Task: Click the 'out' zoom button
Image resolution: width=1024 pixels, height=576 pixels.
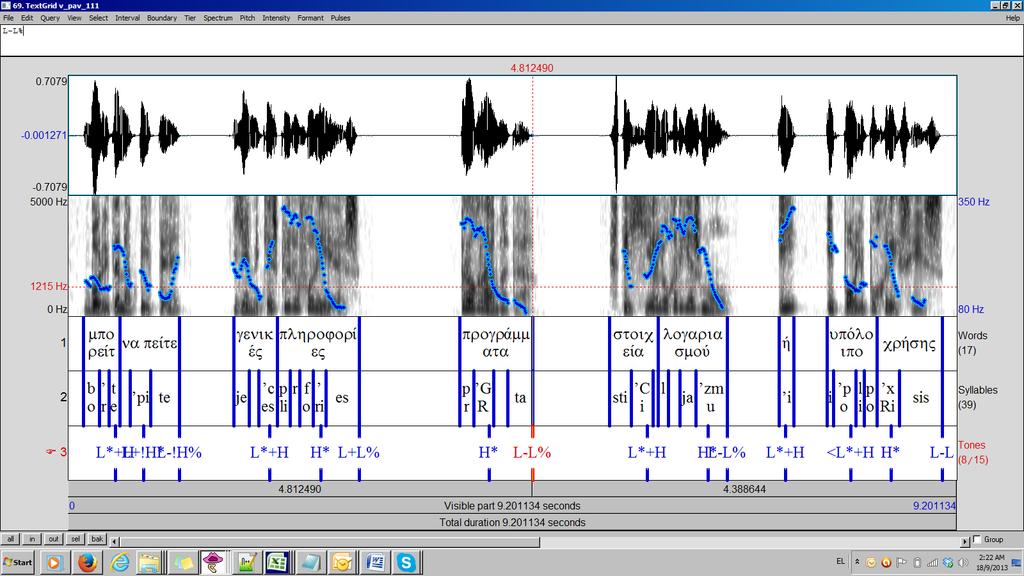Action: click(x=54, y=539)
